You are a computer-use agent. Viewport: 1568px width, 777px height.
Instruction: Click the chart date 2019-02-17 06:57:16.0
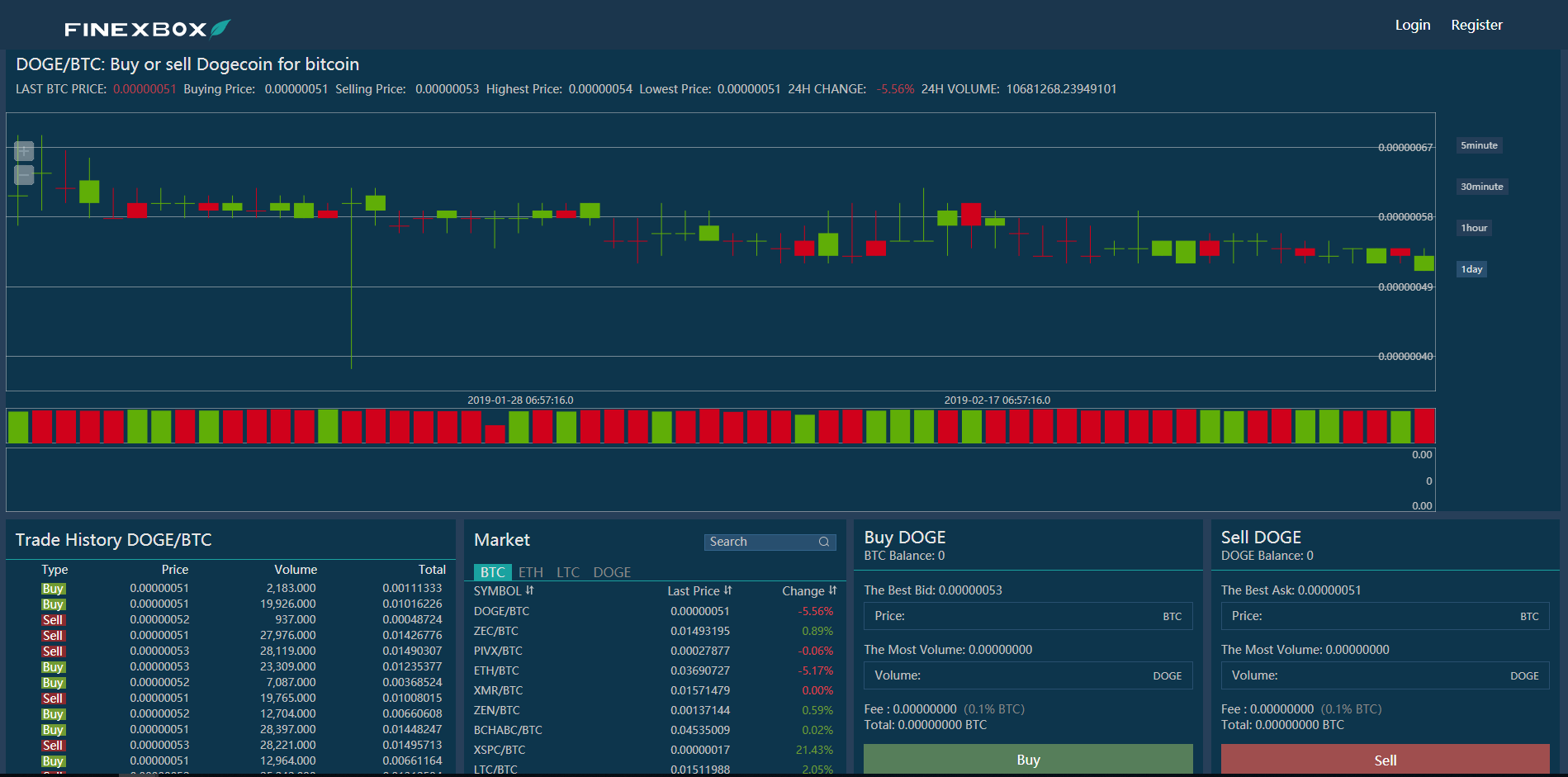click(997, 400)
